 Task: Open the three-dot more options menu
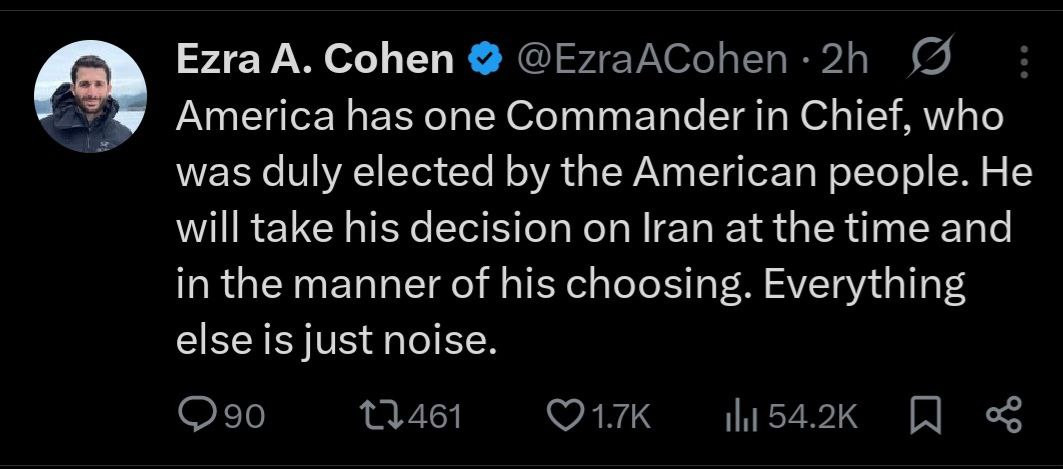pos(1023,63)
